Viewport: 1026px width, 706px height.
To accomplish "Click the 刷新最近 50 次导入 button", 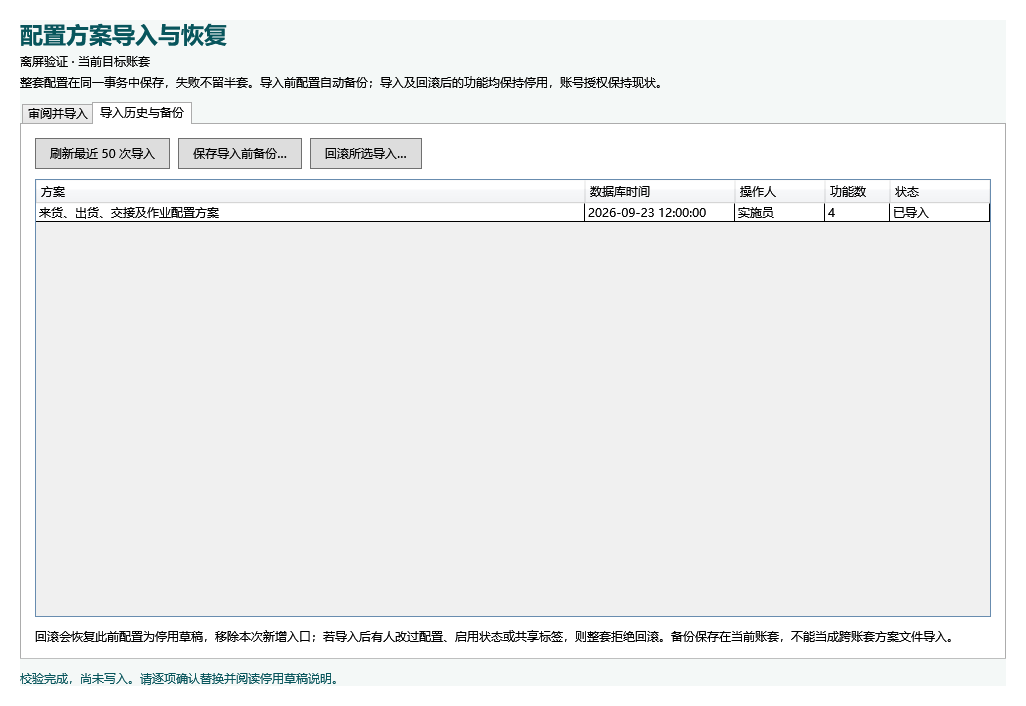I will tap(102, 154).
